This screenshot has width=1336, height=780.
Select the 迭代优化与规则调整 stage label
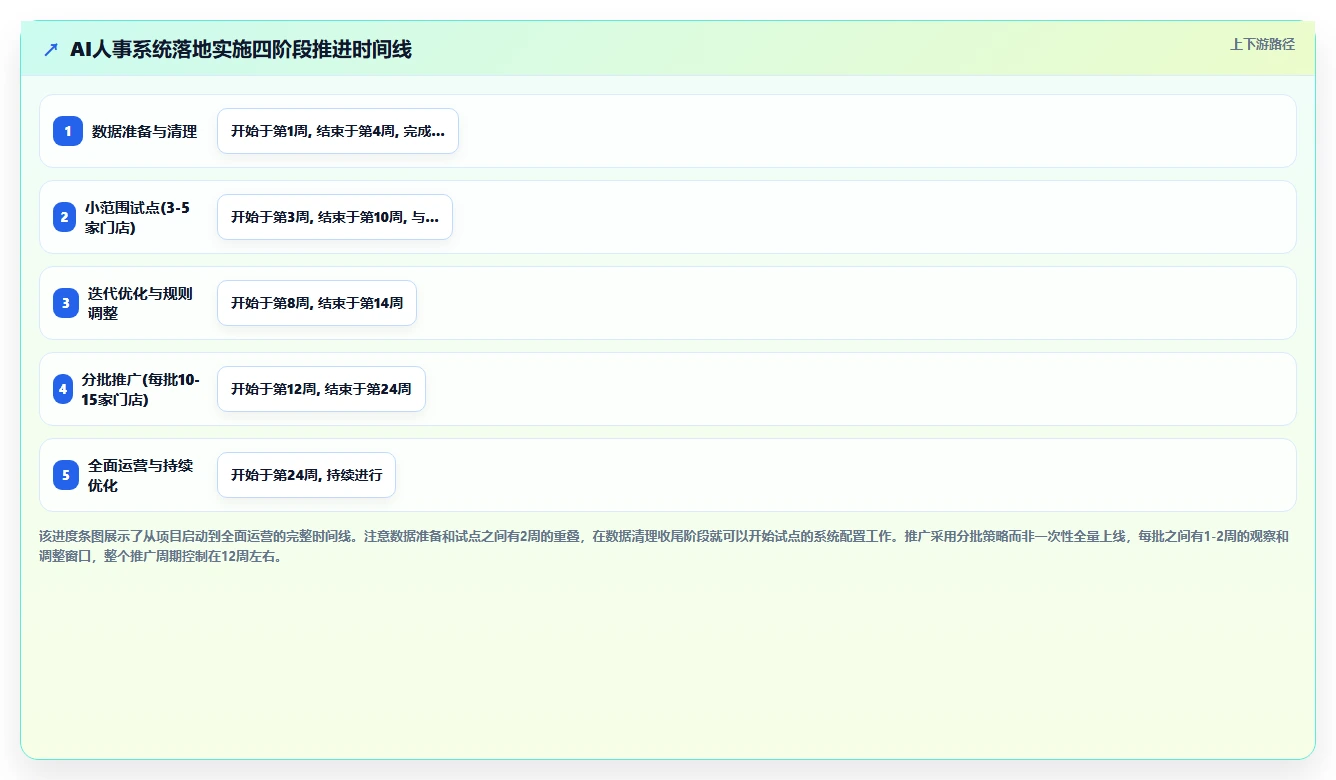[x=140, y=303]
